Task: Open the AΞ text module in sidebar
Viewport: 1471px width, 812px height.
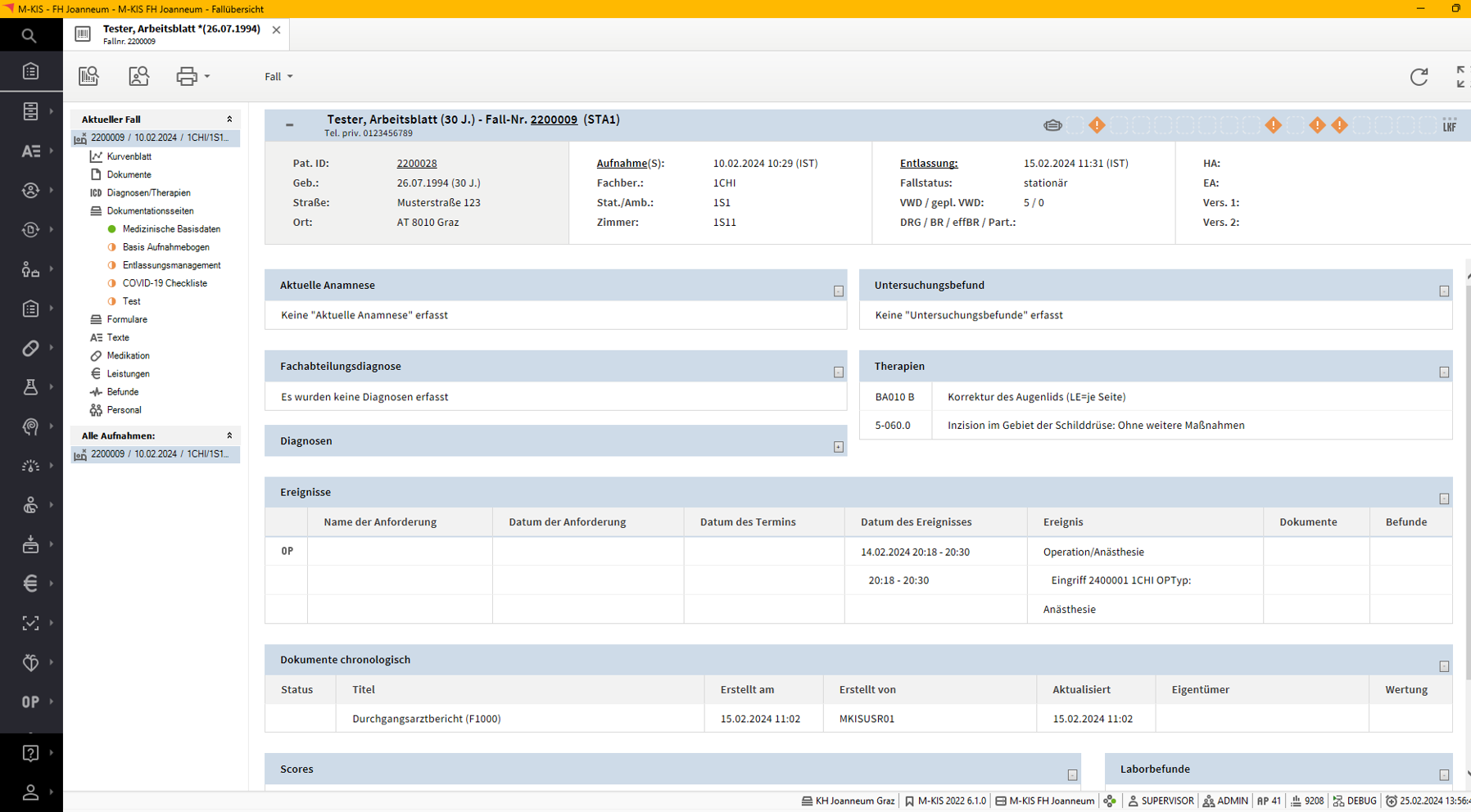Action: point(30,151)
